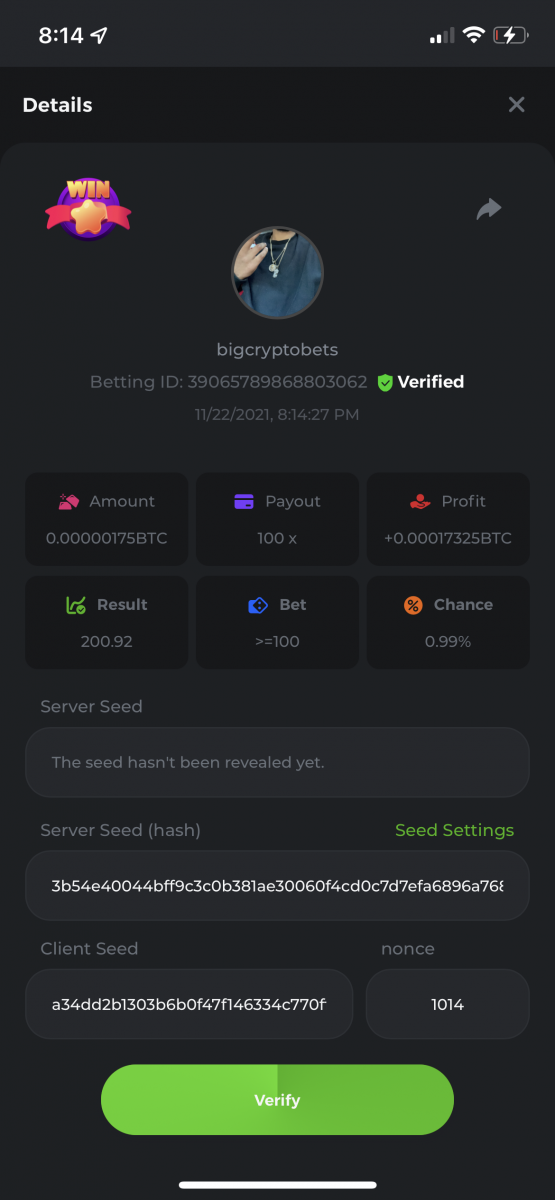Select the Server Seed field
Image resolution: width=555 pixels, height=1200 pixels.
pyautogui.click(x=277, y=762)
